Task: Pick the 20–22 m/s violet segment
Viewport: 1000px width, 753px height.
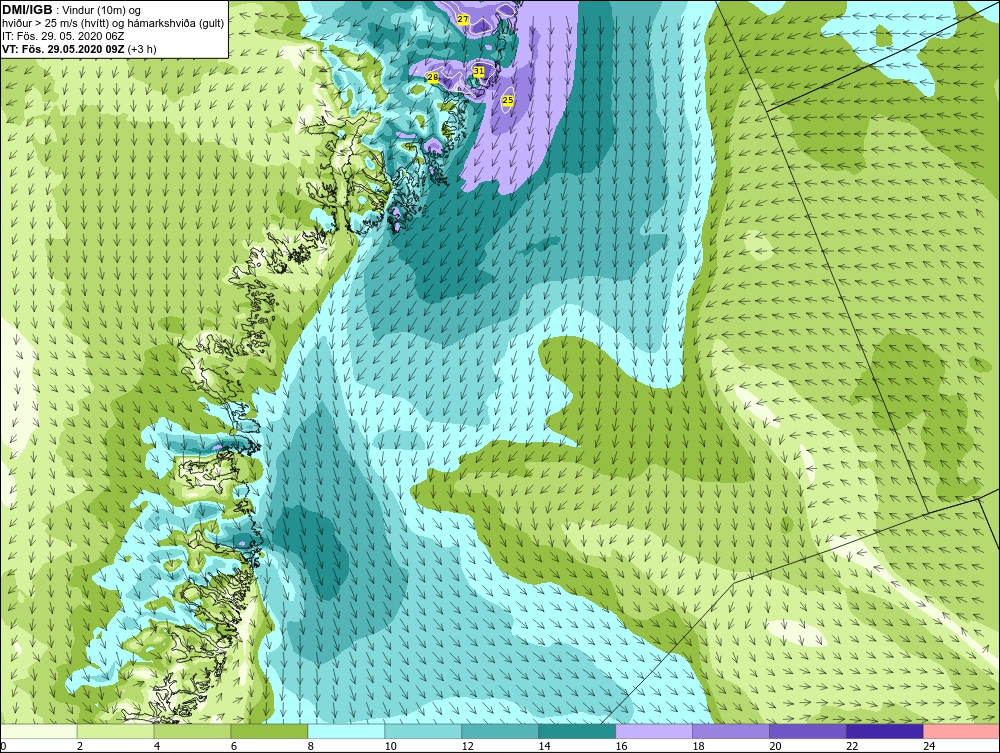Action: coord(807,731)
